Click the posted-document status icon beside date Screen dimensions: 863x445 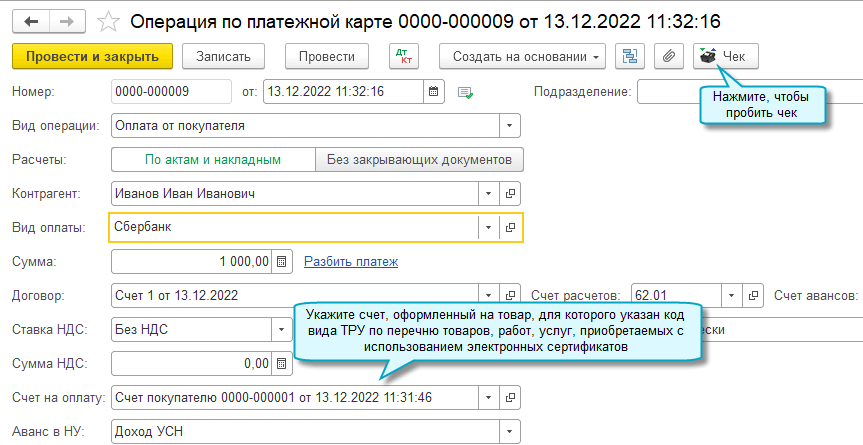pyautogui.click(x=466, y=92)
